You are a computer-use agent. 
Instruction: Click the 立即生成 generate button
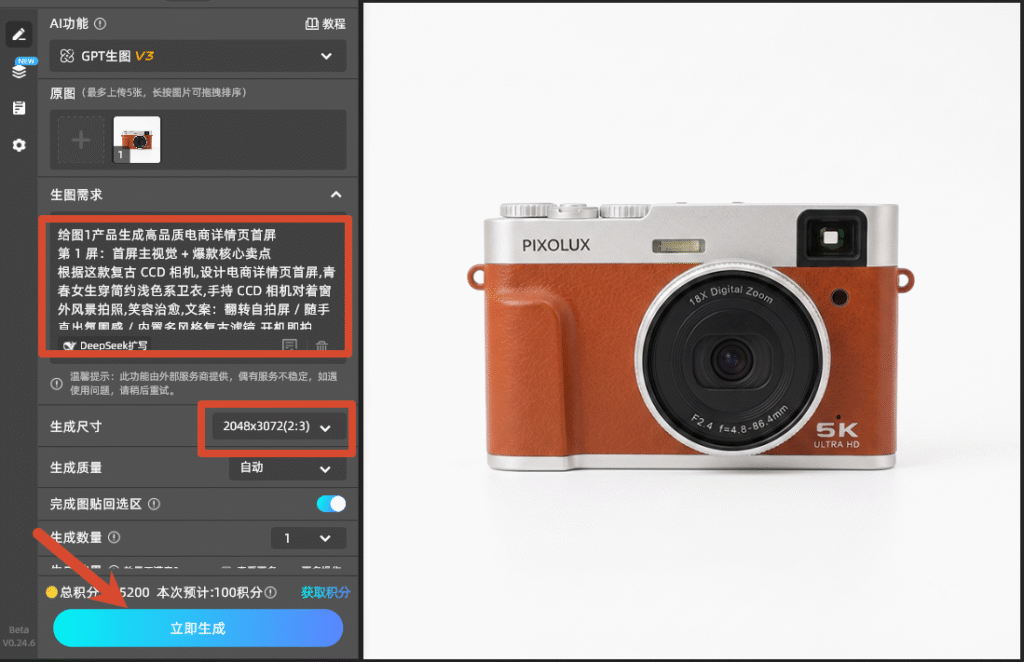tap(198, 628)
